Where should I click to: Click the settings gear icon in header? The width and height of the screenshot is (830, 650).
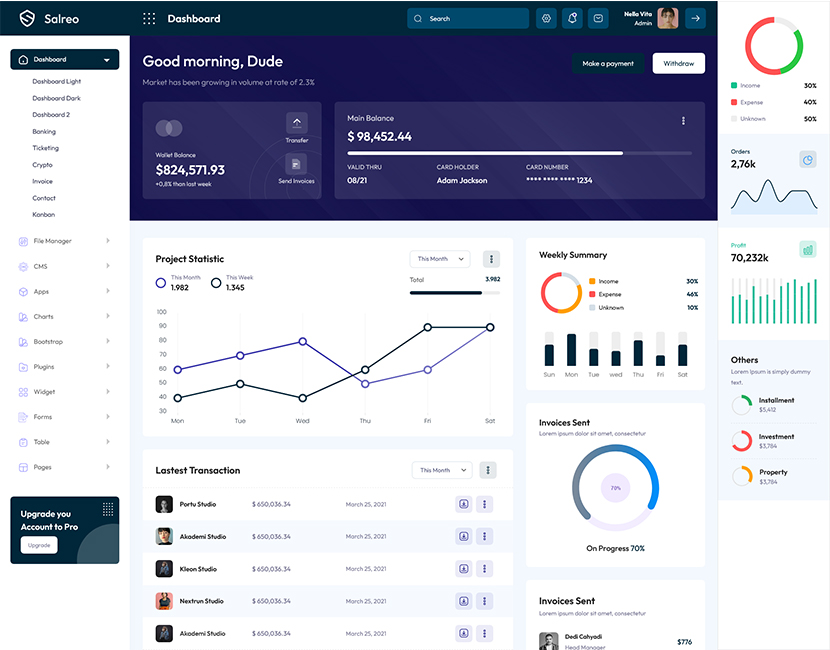pyautogui.click(x=546, y=18)
